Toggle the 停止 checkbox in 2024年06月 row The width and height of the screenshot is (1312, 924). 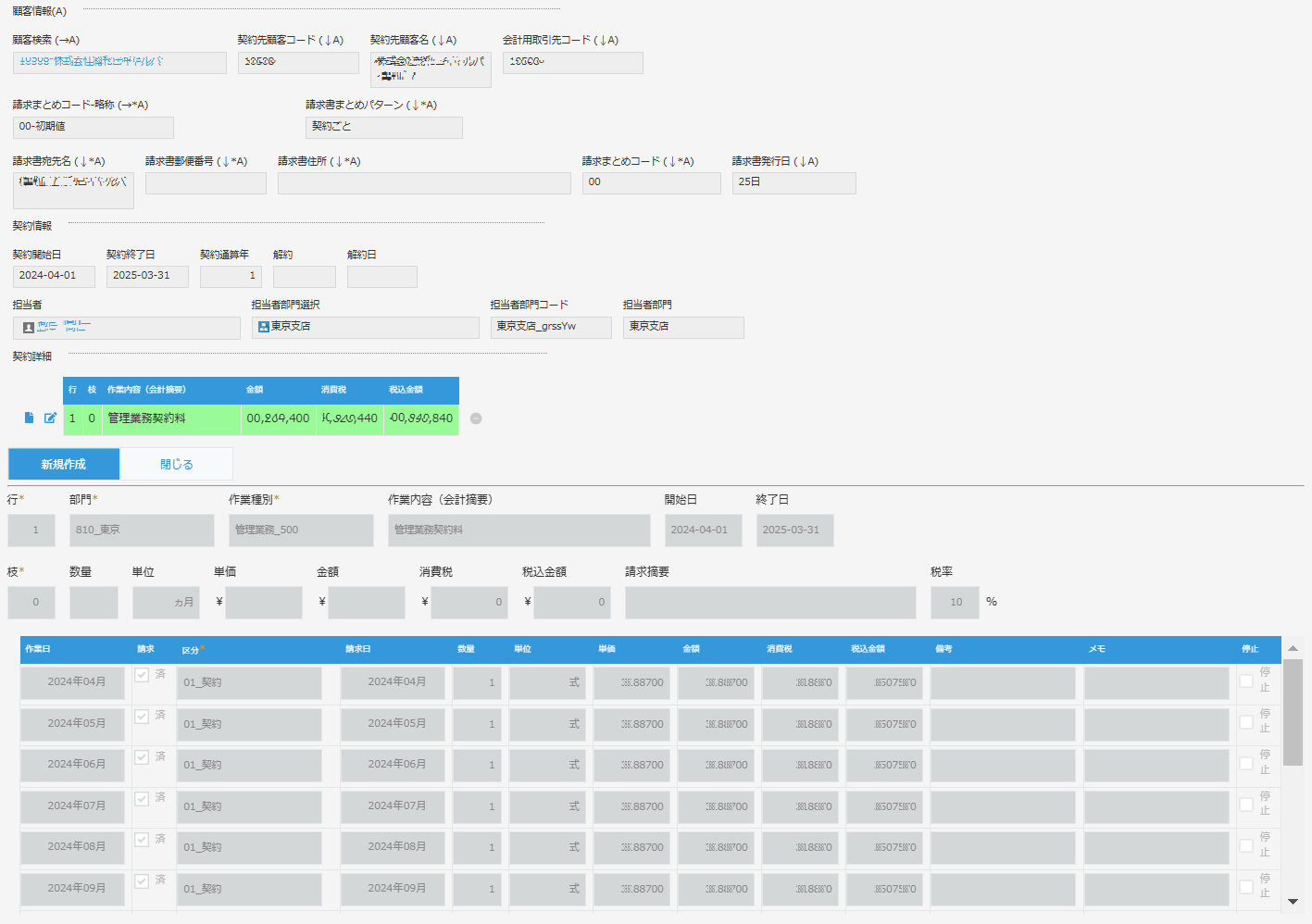click(1246, 764)
